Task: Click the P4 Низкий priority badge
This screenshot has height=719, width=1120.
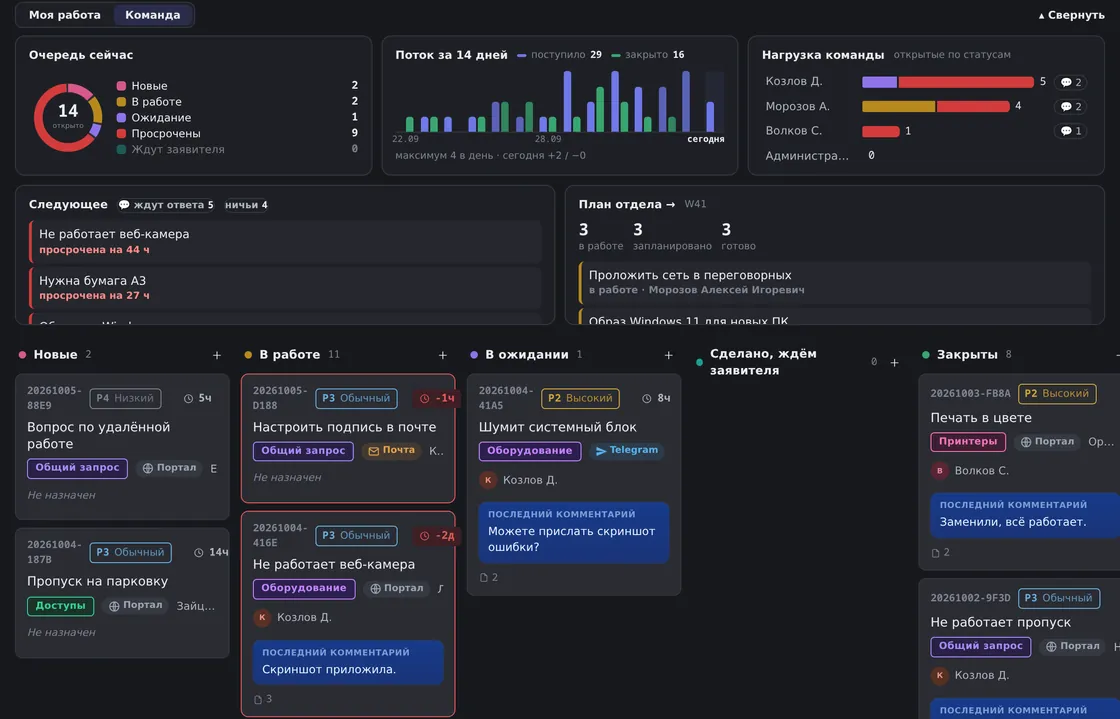Action: (x=125, y=398)
